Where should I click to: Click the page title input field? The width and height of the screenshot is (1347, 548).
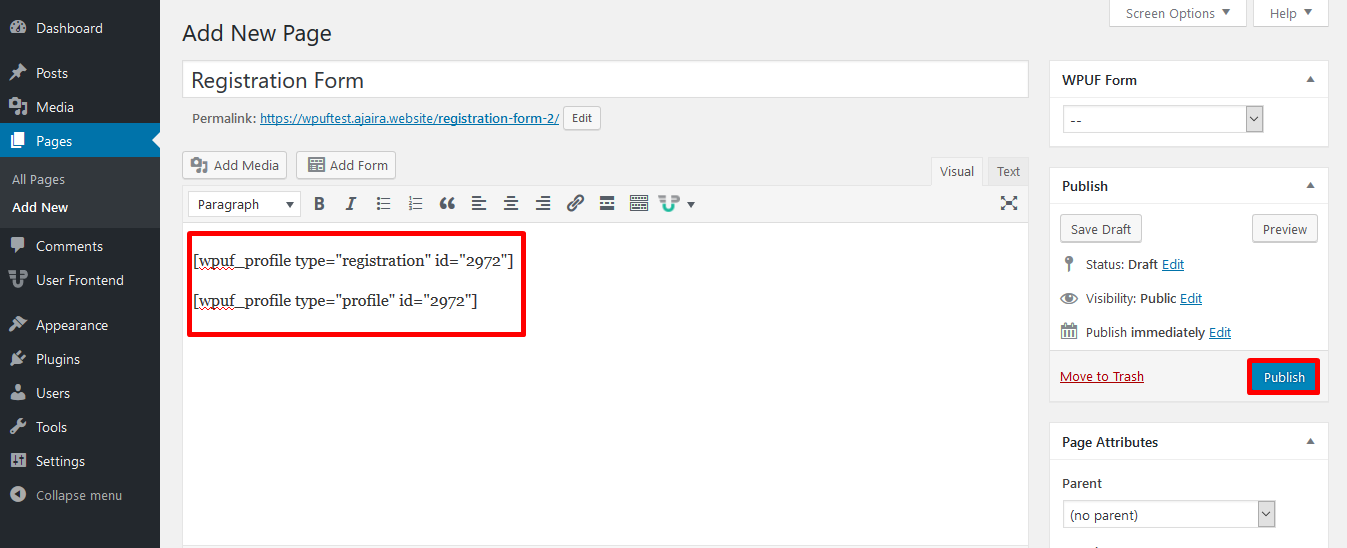pos(605,80)
